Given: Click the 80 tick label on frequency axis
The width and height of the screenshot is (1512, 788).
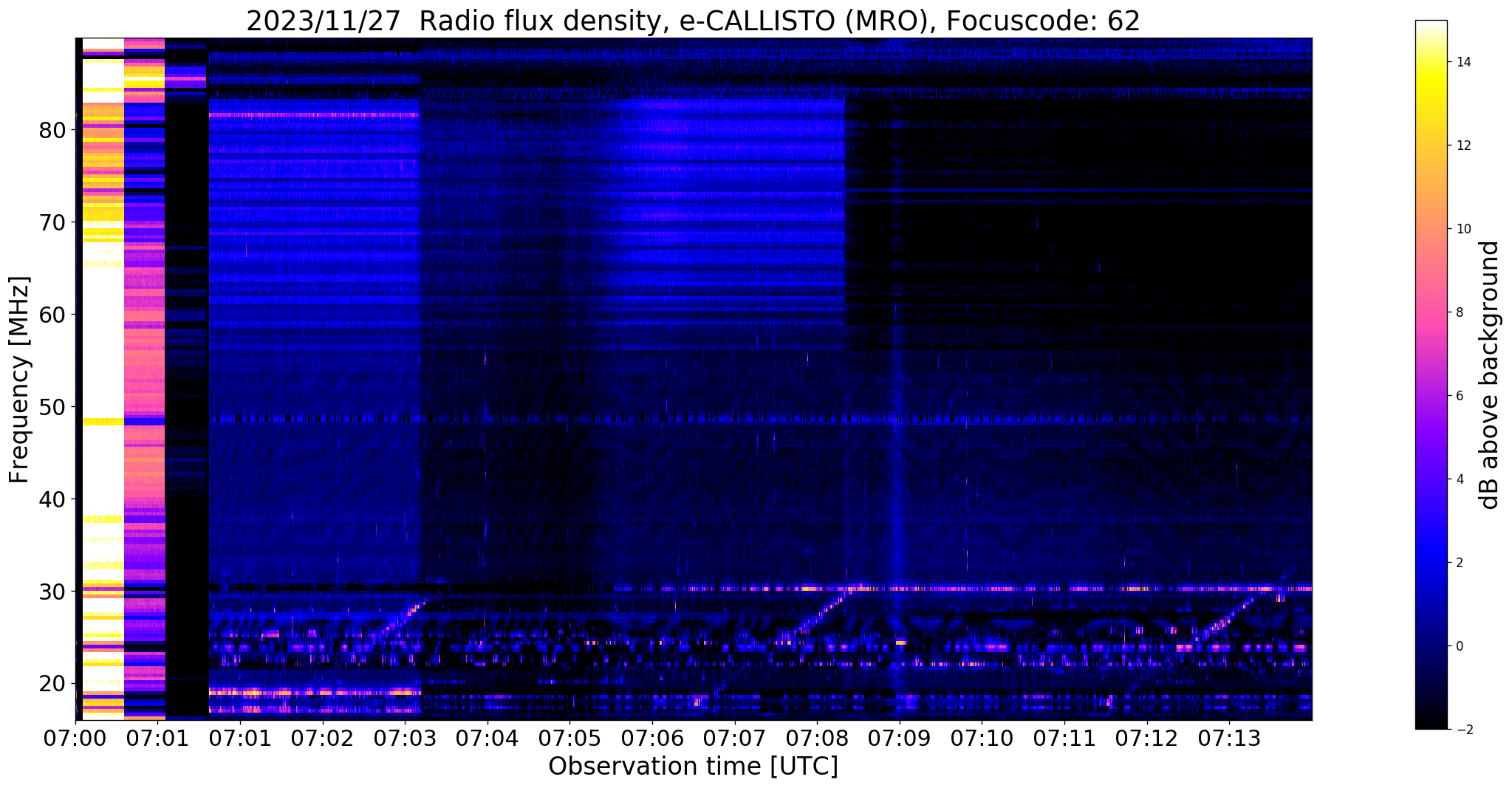Looking at the screenshot, I should click(x=52, y=131).
